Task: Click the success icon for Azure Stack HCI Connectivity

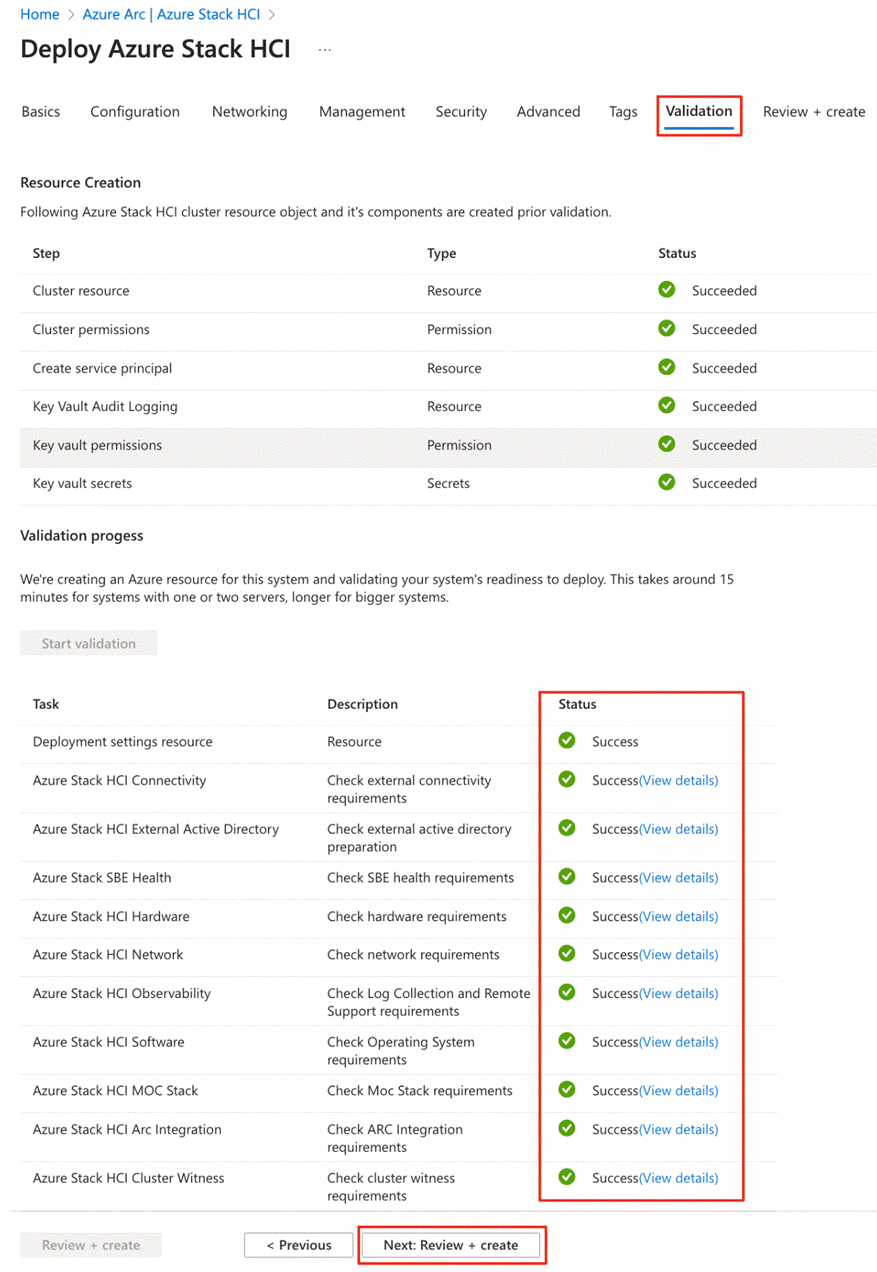Action: (567, 779)
